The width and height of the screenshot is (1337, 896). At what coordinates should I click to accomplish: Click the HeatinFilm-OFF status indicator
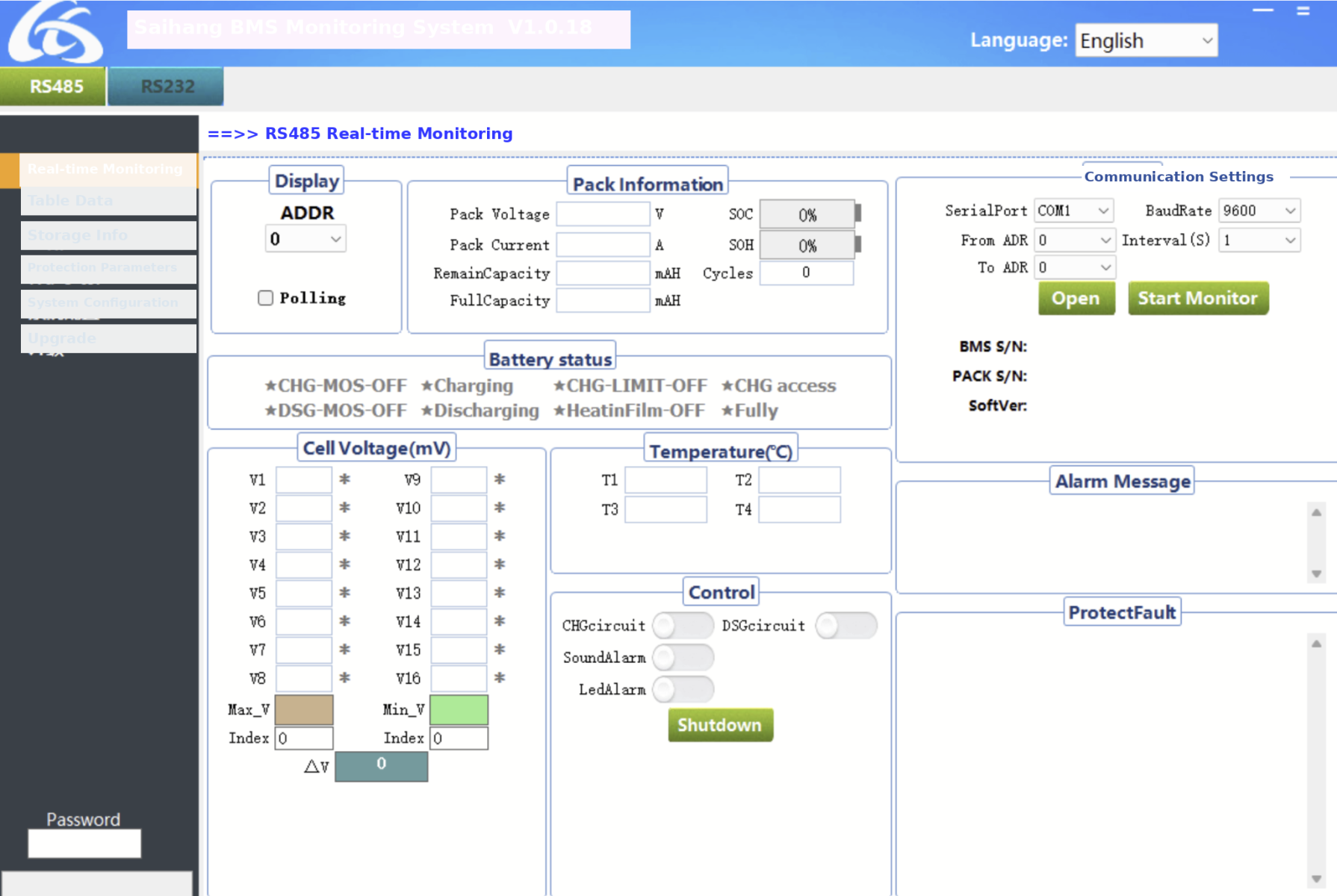(x=629, y=411)
